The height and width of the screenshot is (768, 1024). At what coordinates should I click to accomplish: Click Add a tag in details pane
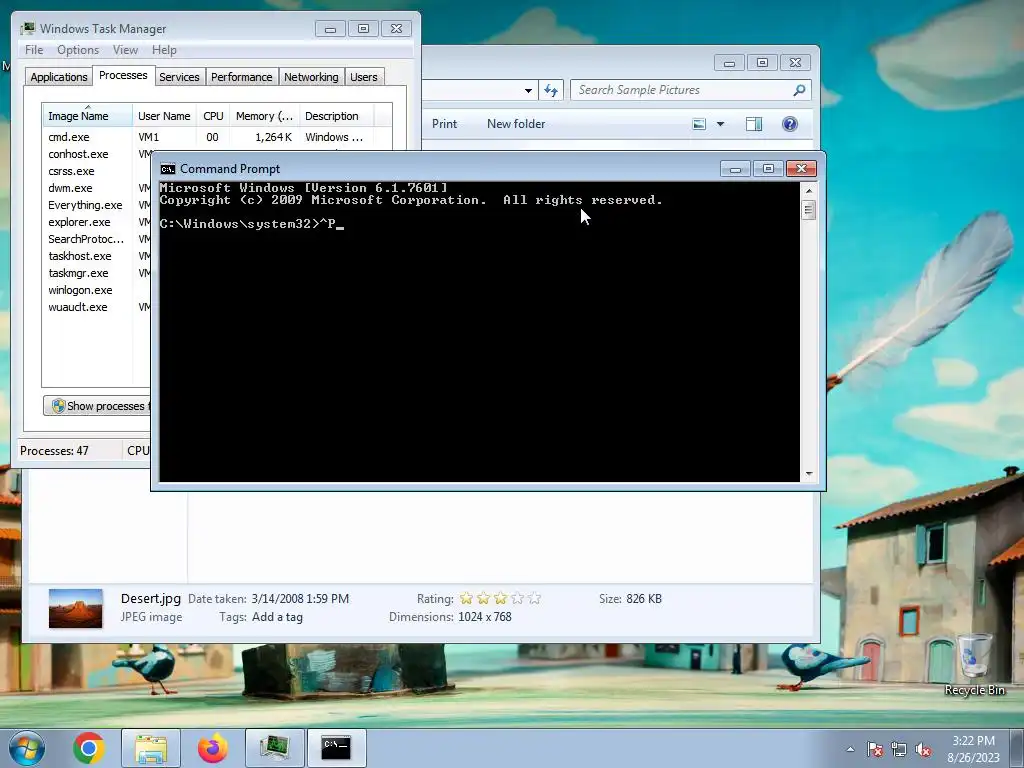coord(277,617)
